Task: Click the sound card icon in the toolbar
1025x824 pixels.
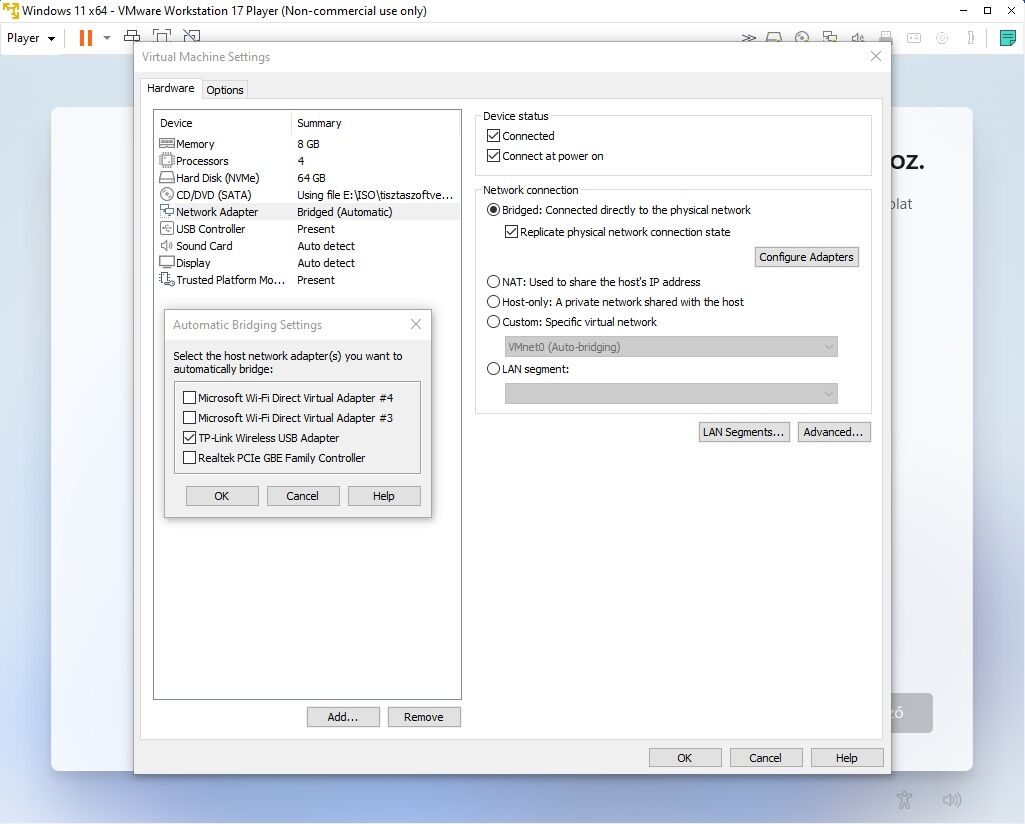Action: click(x=858, y=38)
